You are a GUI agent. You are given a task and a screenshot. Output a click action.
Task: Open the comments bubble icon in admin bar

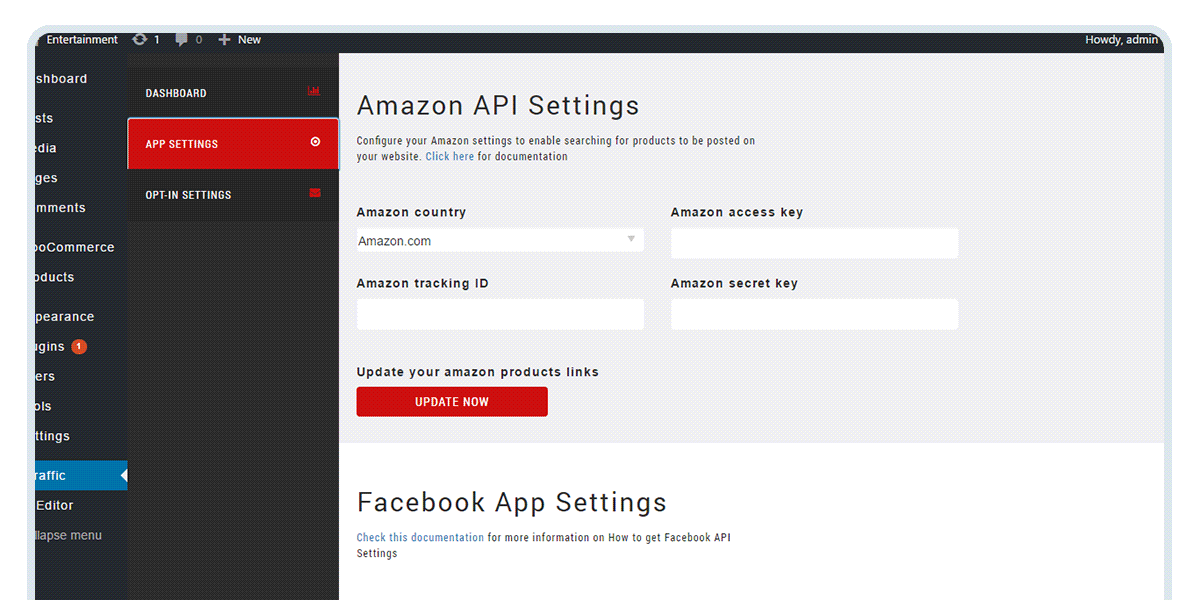click(x=180, y=40)
